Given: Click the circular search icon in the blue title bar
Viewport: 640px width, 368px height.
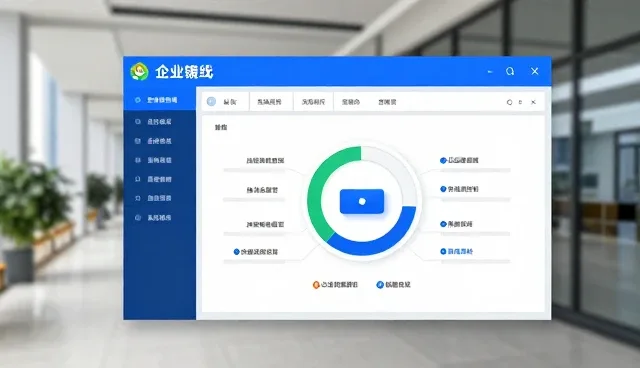Looking at the screenshot, I should [510, 71].
